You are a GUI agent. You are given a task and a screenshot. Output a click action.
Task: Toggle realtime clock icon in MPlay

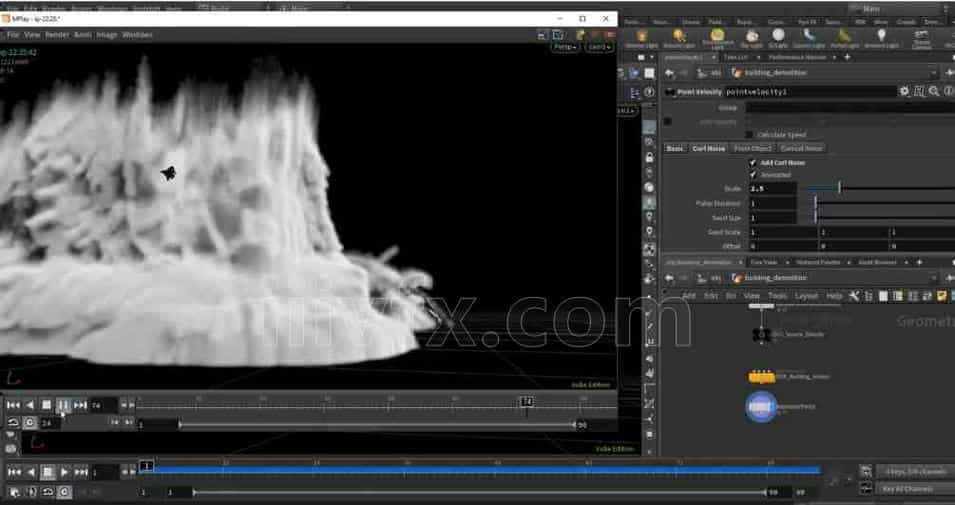click(29, 423)
